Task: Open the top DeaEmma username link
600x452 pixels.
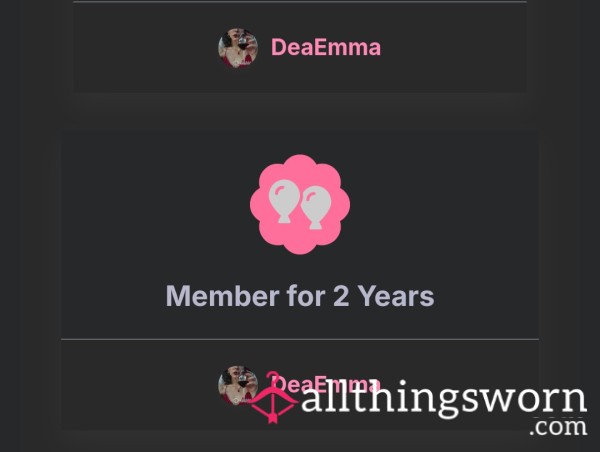Action: pyautogui.click(x=326, y=47)
